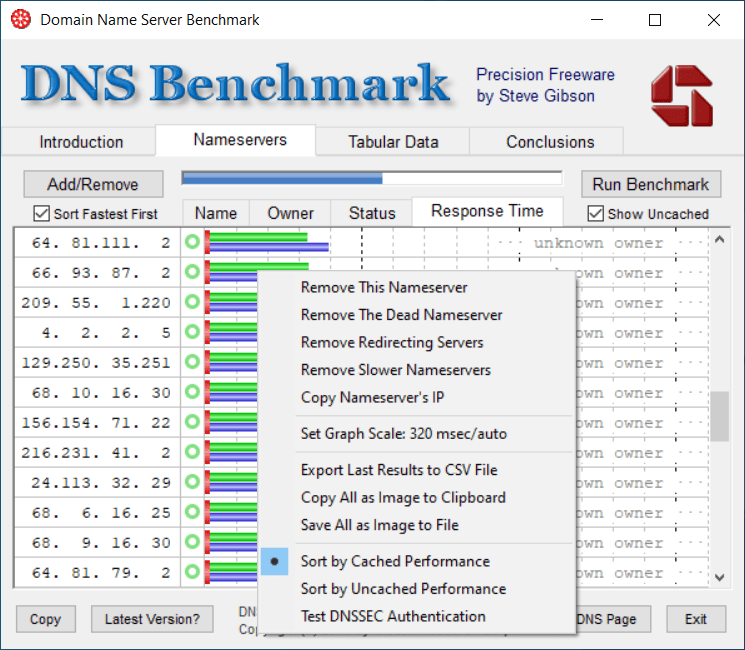Click the status circle for 68.6.16.25
This screenshot has height=650, width=745.
(x=192, y=512)
